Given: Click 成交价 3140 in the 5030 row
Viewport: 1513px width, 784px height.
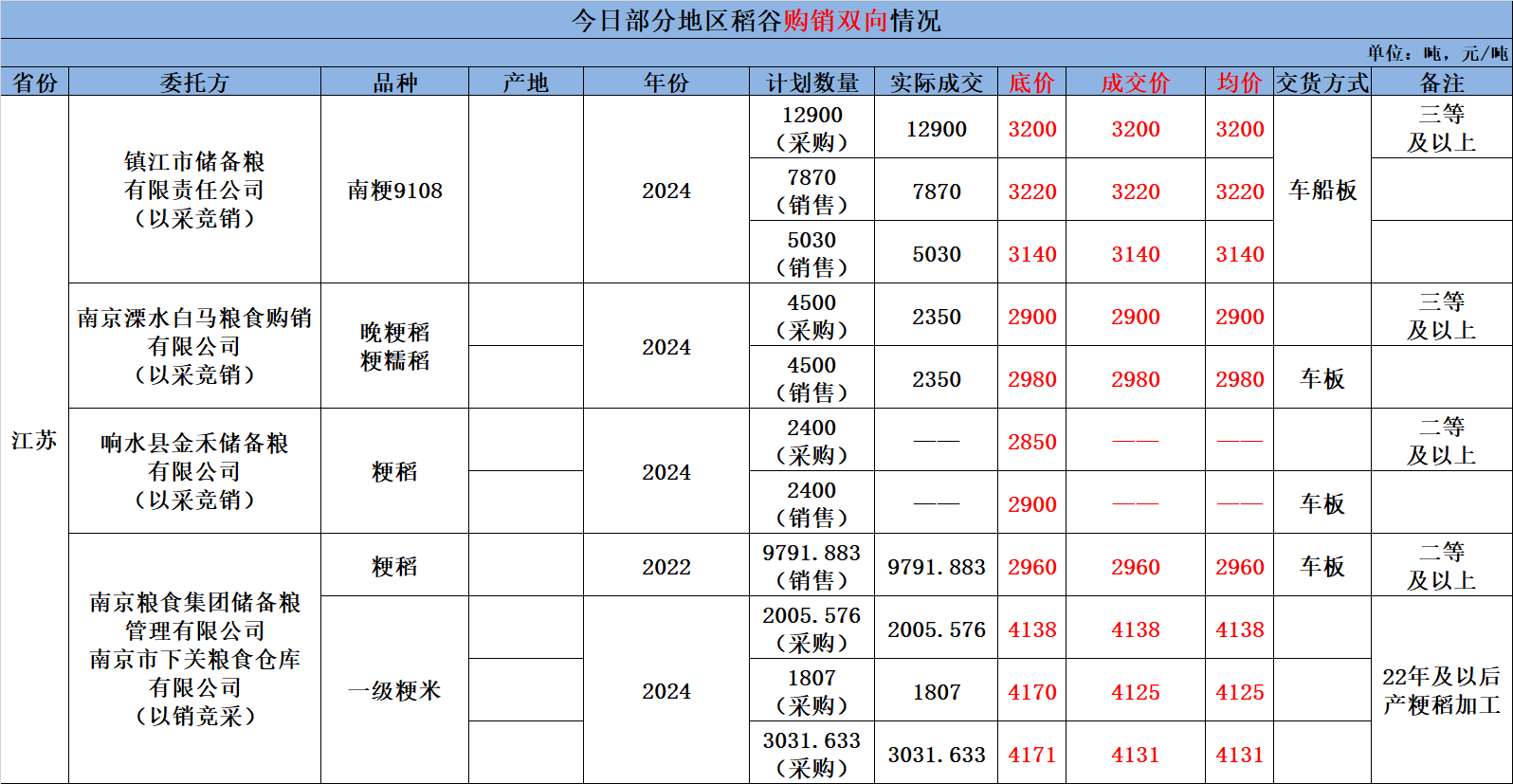Looking at the screenshot, I should (x=1136, y=253).
